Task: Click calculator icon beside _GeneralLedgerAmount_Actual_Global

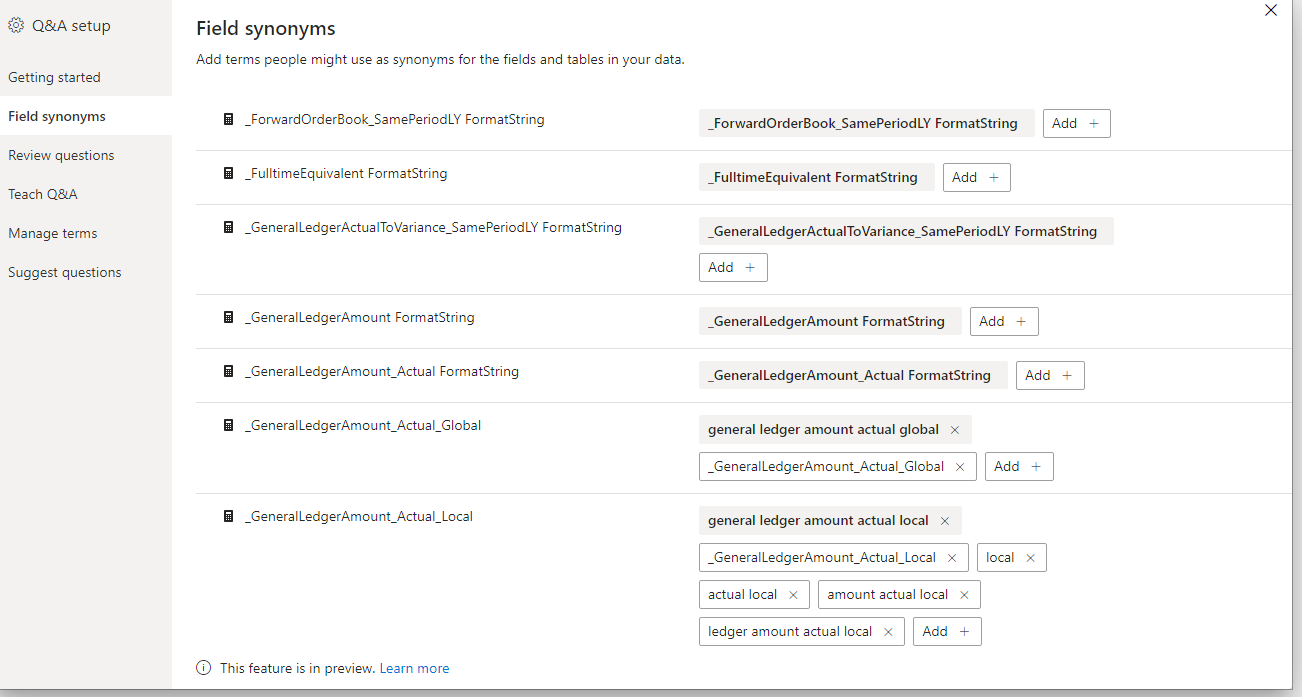Action: coord(228,425)
